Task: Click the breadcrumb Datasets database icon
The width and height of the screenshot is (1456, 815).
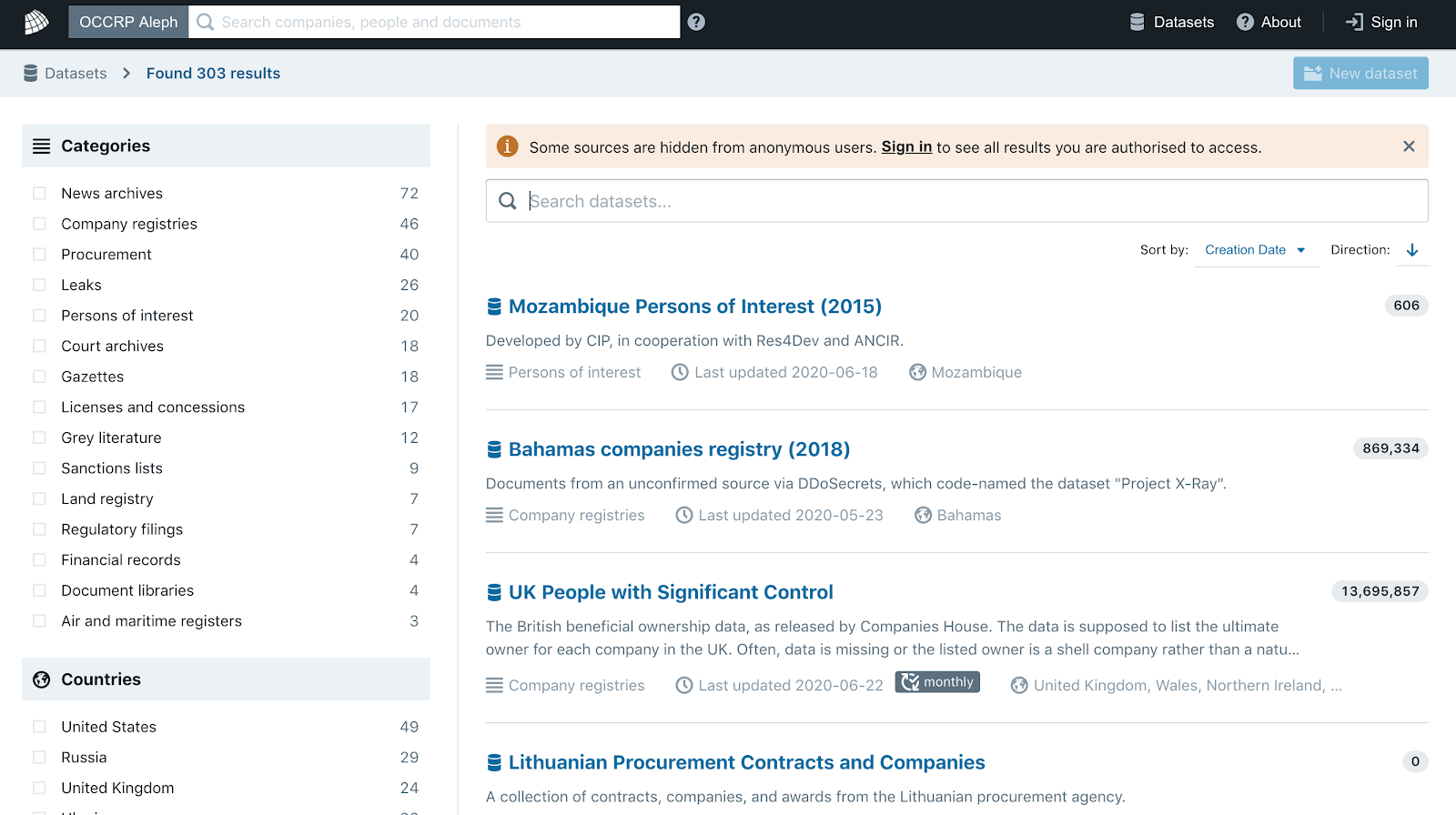Action: (31, 73)
